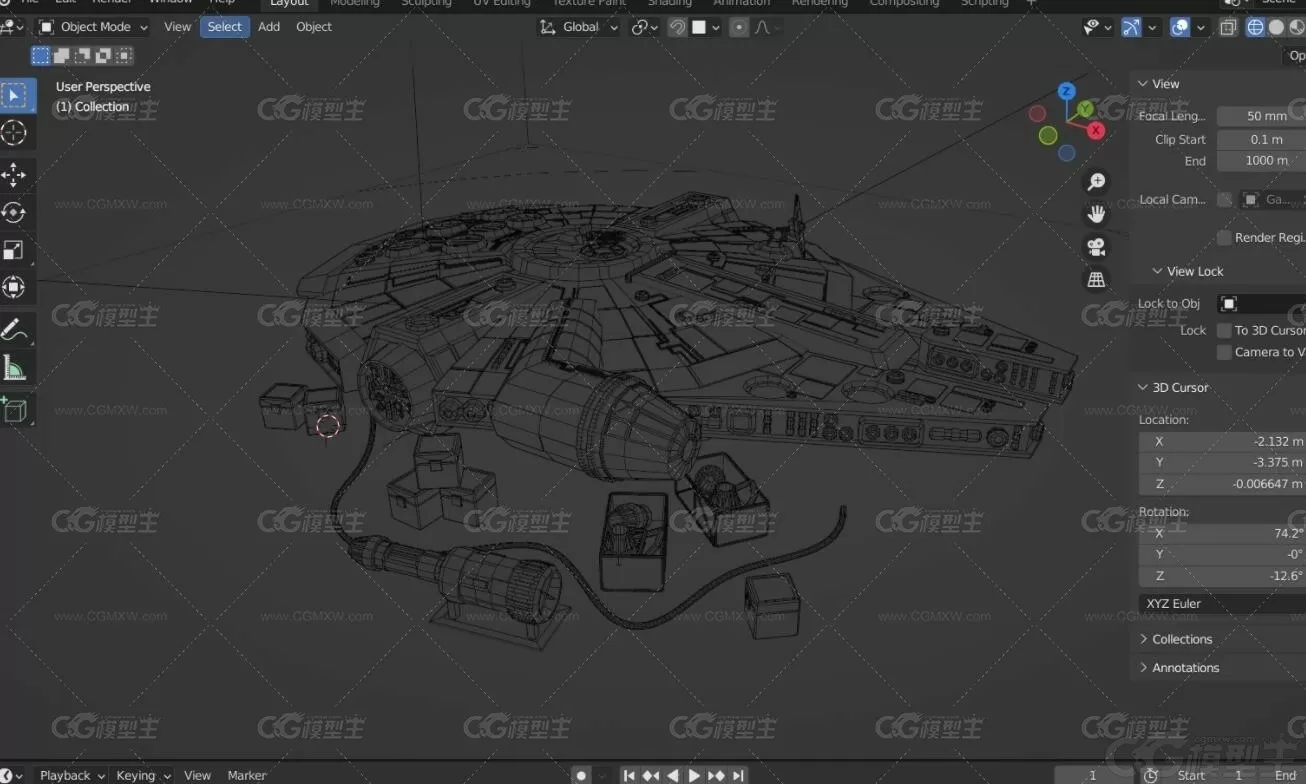
Task: Select the 3D Cursor tool
Action: click(x=15, y=133)
